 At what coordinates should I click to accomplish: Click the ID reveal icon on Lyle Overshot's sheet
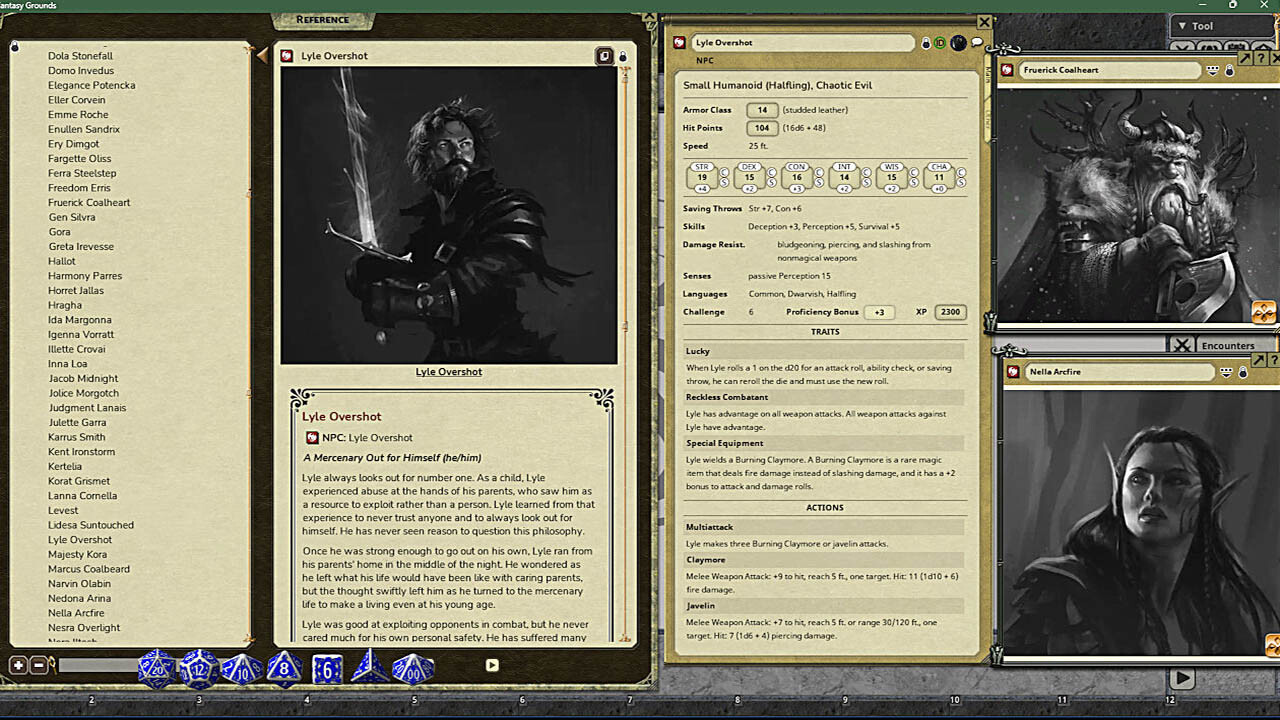tap(940, 42)
